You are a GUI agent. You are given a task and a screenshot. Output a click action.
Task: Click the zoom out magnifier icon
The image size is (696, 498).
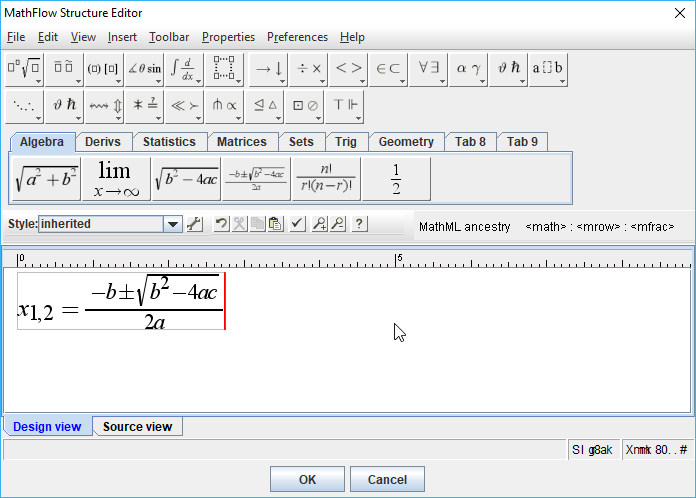338,224
